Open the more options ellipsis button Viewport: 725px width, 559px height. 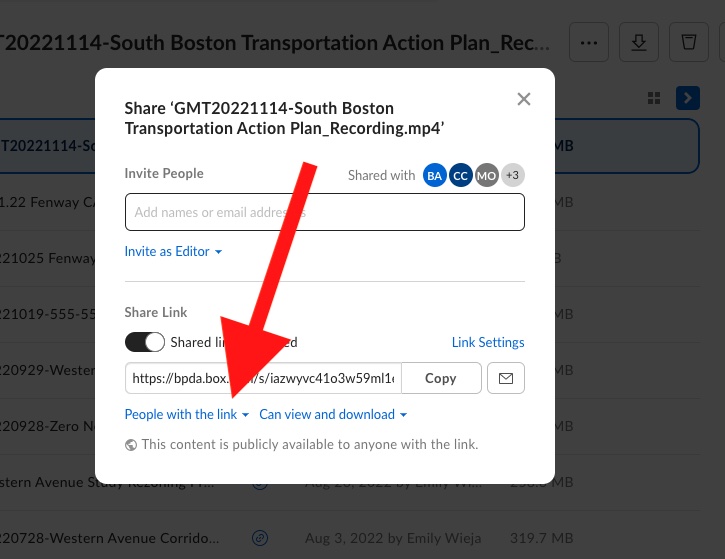589,42
